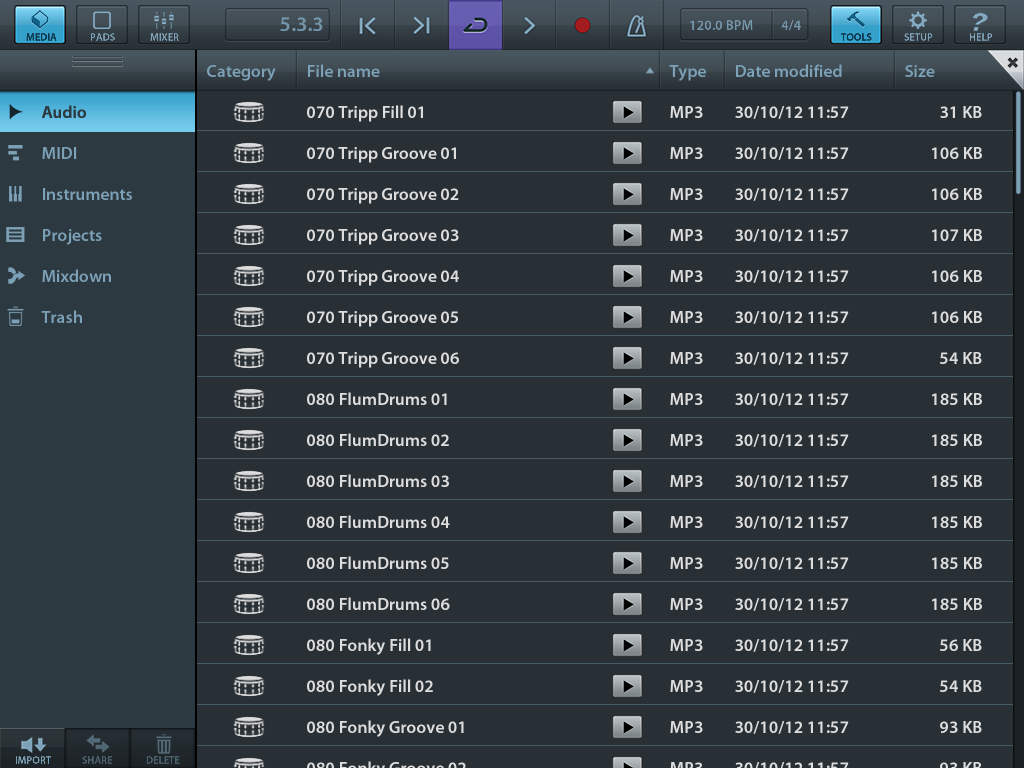Click the Delete icon at bottom

(162, 748)
